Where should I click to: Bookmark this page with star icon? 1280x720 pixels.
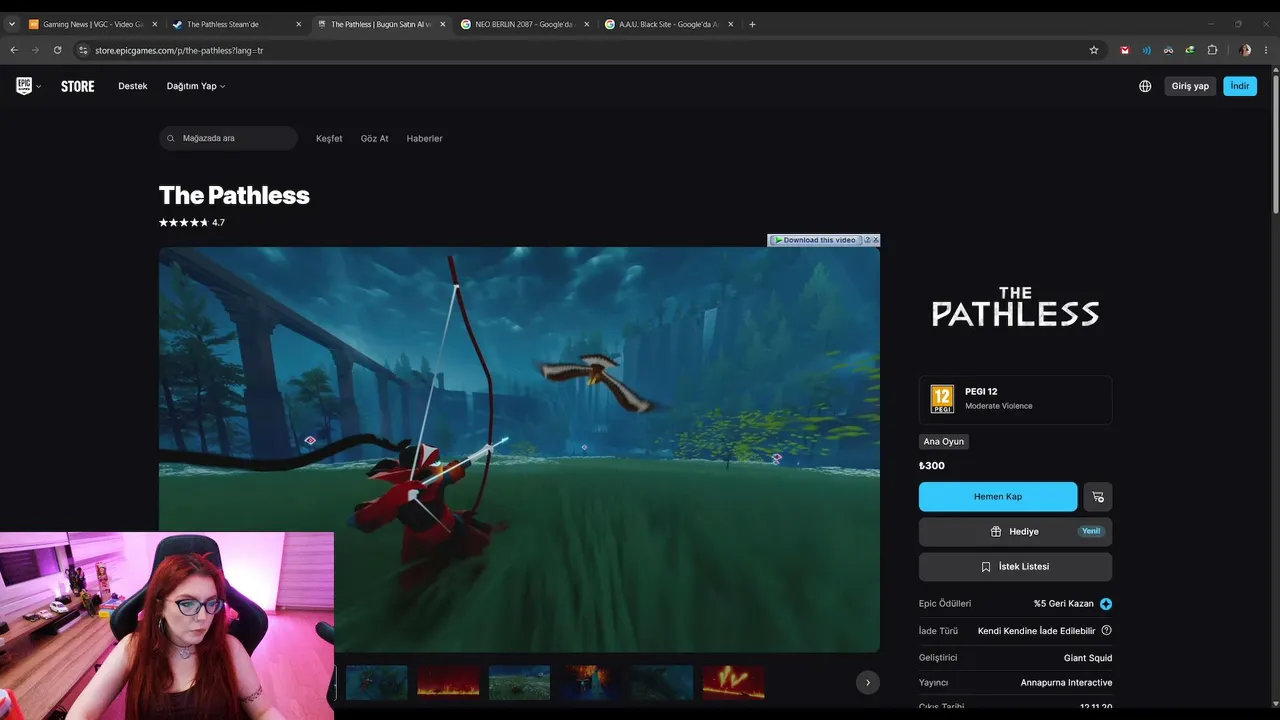(x=1094, y=50)
